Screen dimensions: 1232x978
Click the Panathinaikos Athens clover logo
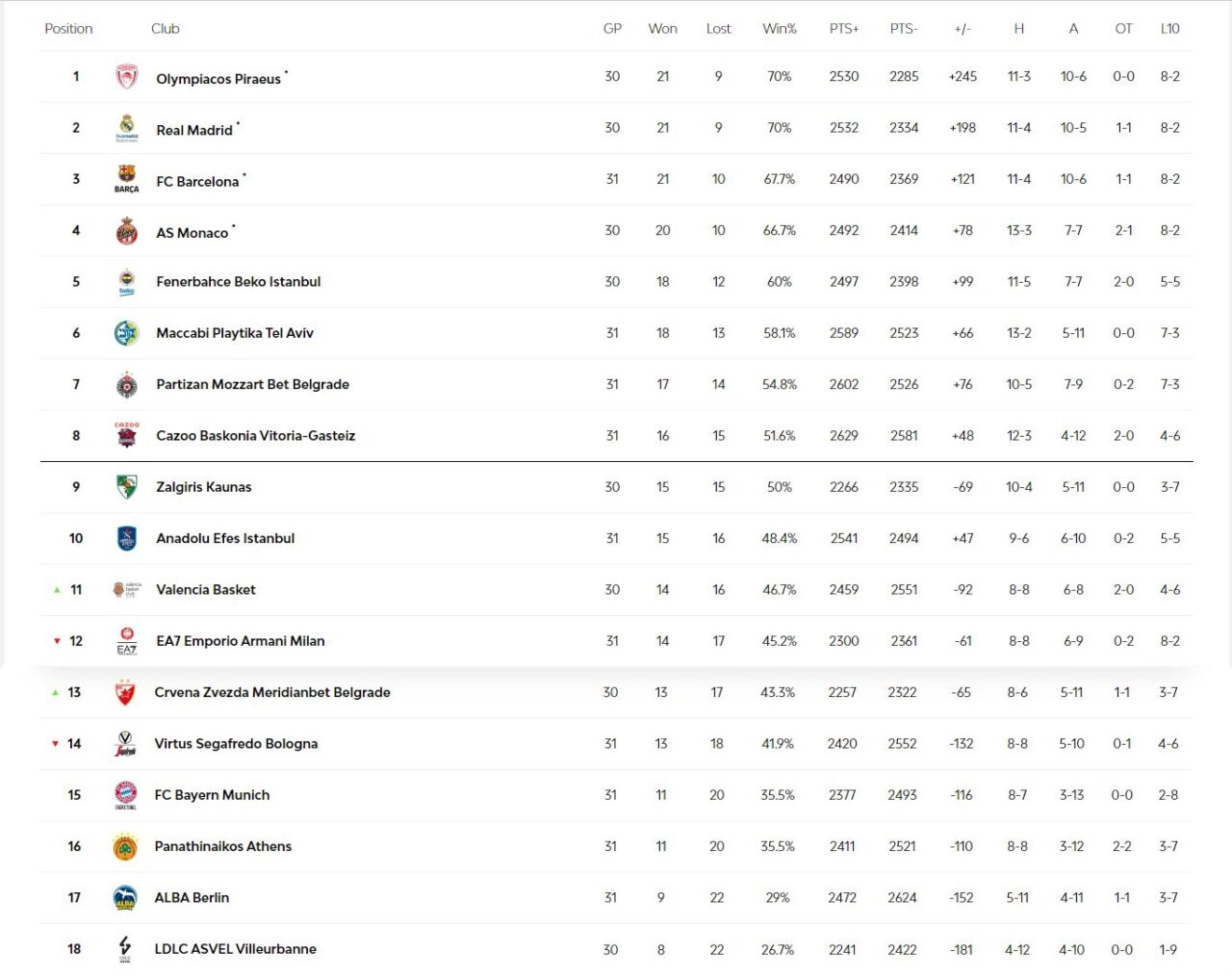pyautogui.click(x=125, y=847)
